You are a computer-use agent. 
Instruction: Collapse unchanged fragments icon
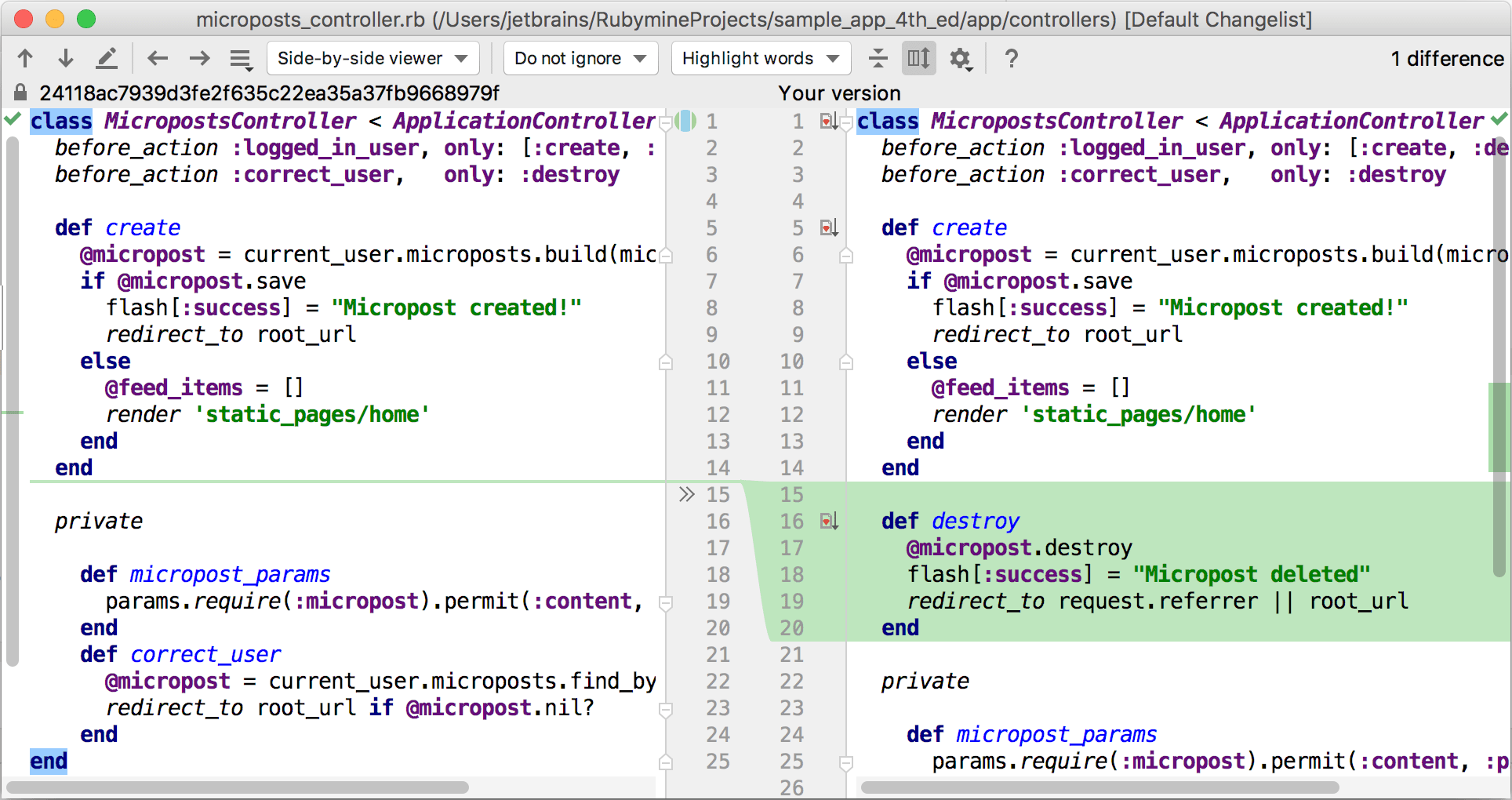pyautogui.click(x=878, y=58)
